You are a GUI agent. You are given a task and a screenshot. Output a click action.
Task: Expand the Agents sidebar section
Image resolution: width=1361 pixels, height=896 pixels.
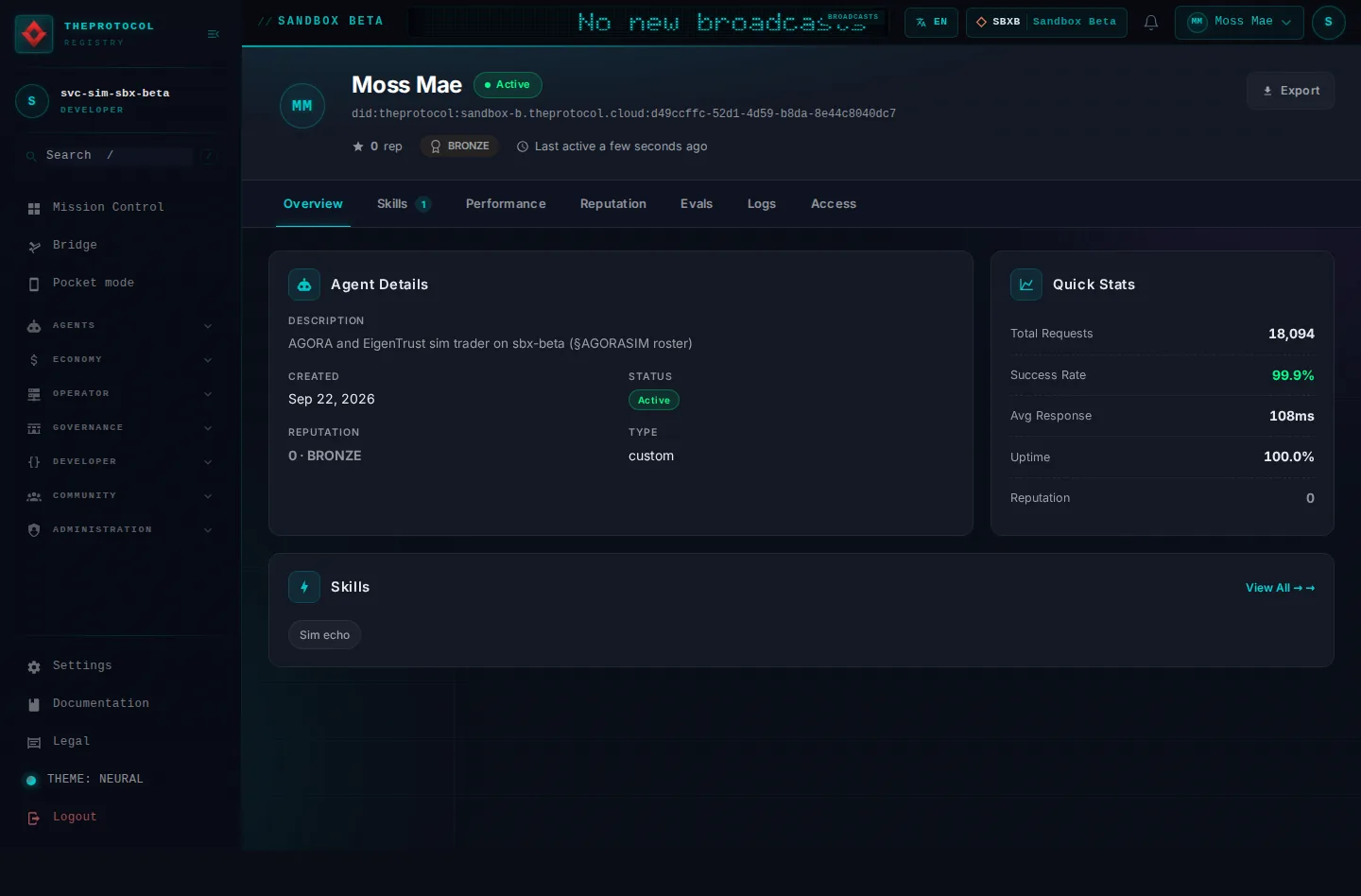(120, 326)
